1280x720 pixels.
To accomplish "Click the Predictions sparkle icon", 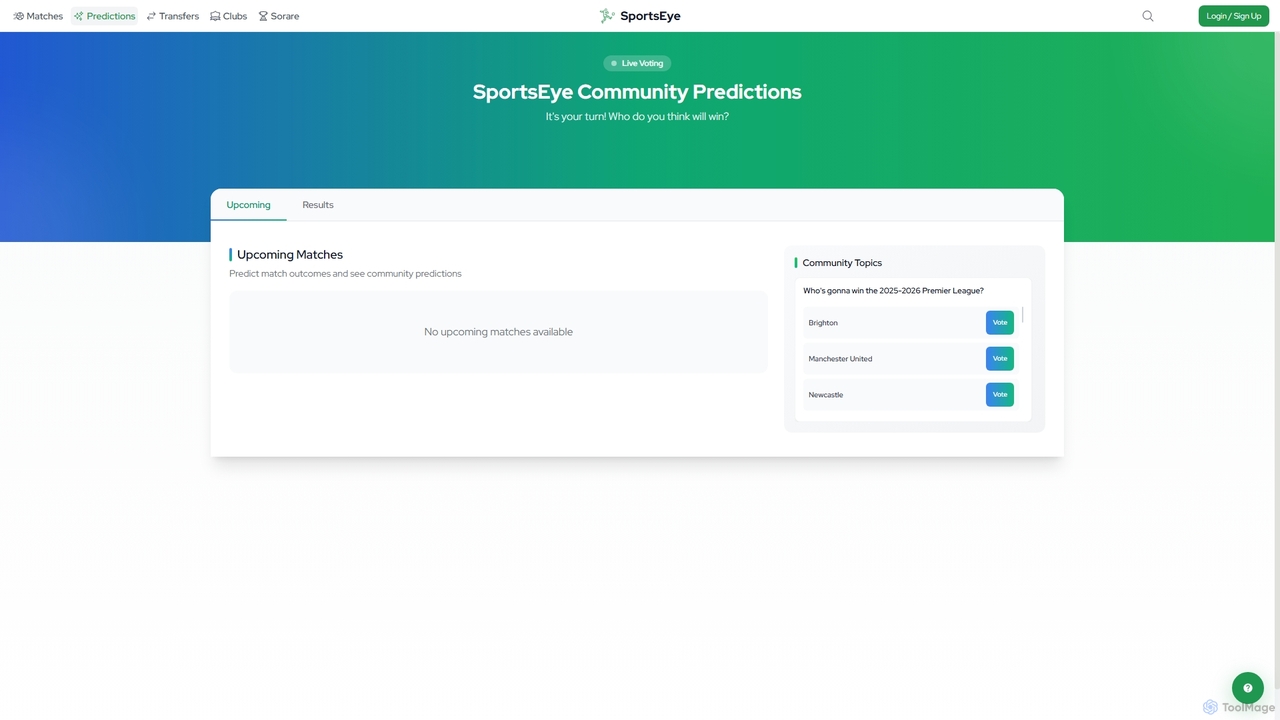I will point(79,16).
